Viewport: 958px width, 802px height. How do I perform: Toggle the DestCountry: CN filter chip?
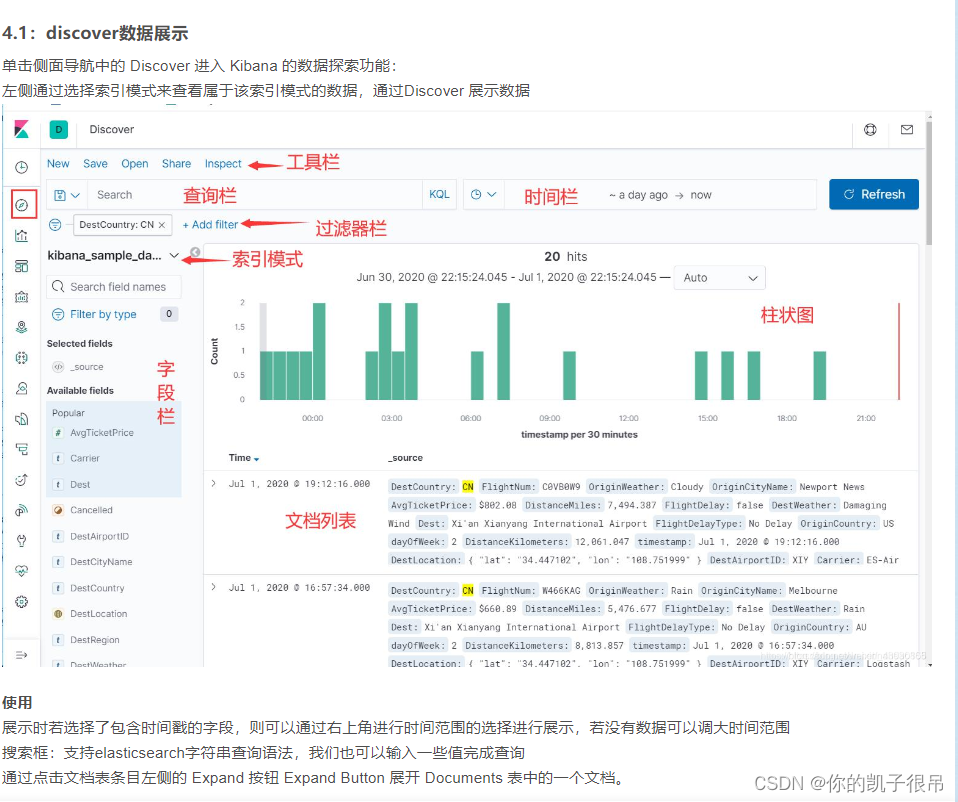tap(120, 224)
